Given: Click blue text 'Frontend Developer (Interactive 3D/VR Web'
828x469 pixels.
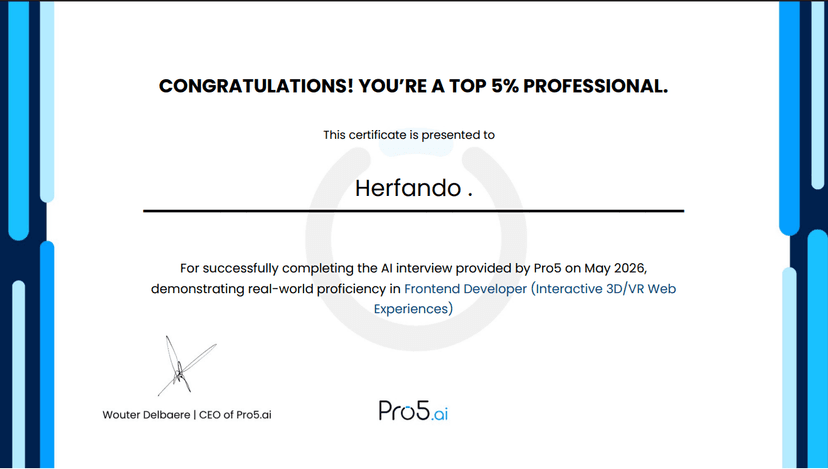Looking at the screenshot, I should coord(540,289).
